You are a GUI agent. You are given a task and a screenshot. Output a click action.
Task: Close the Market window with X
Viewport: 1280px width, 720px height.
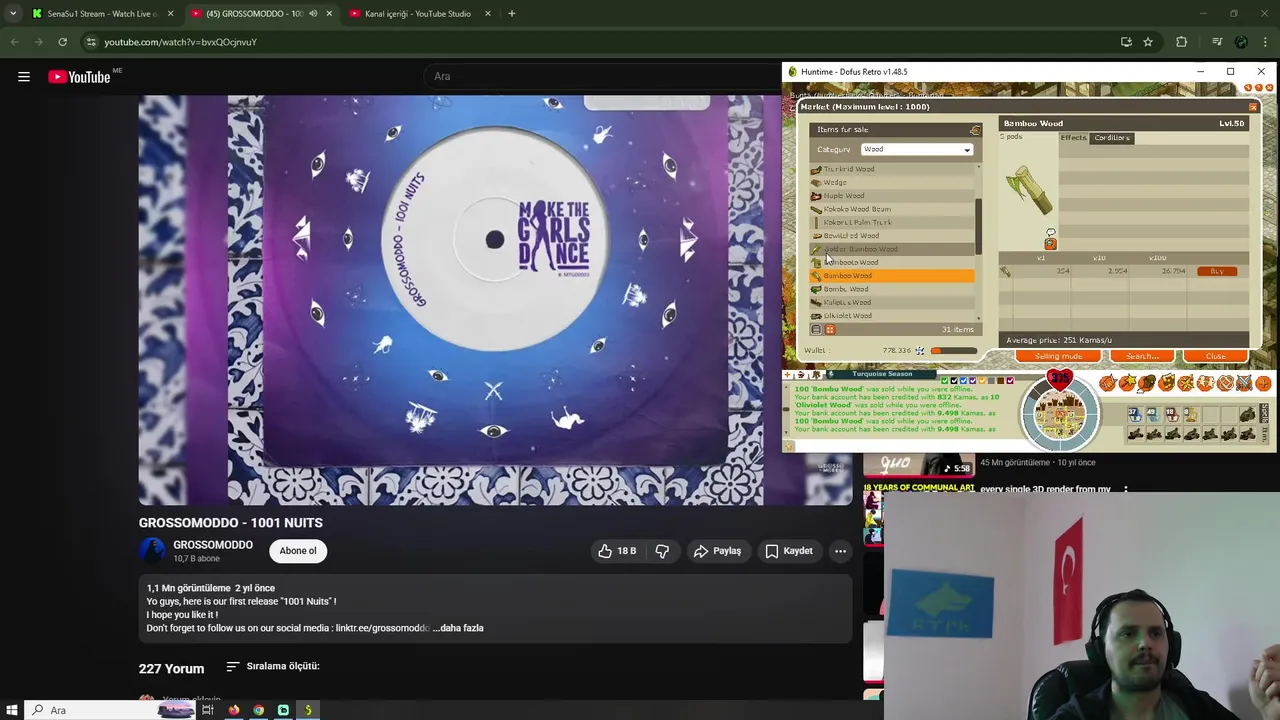click(1253, 107)
